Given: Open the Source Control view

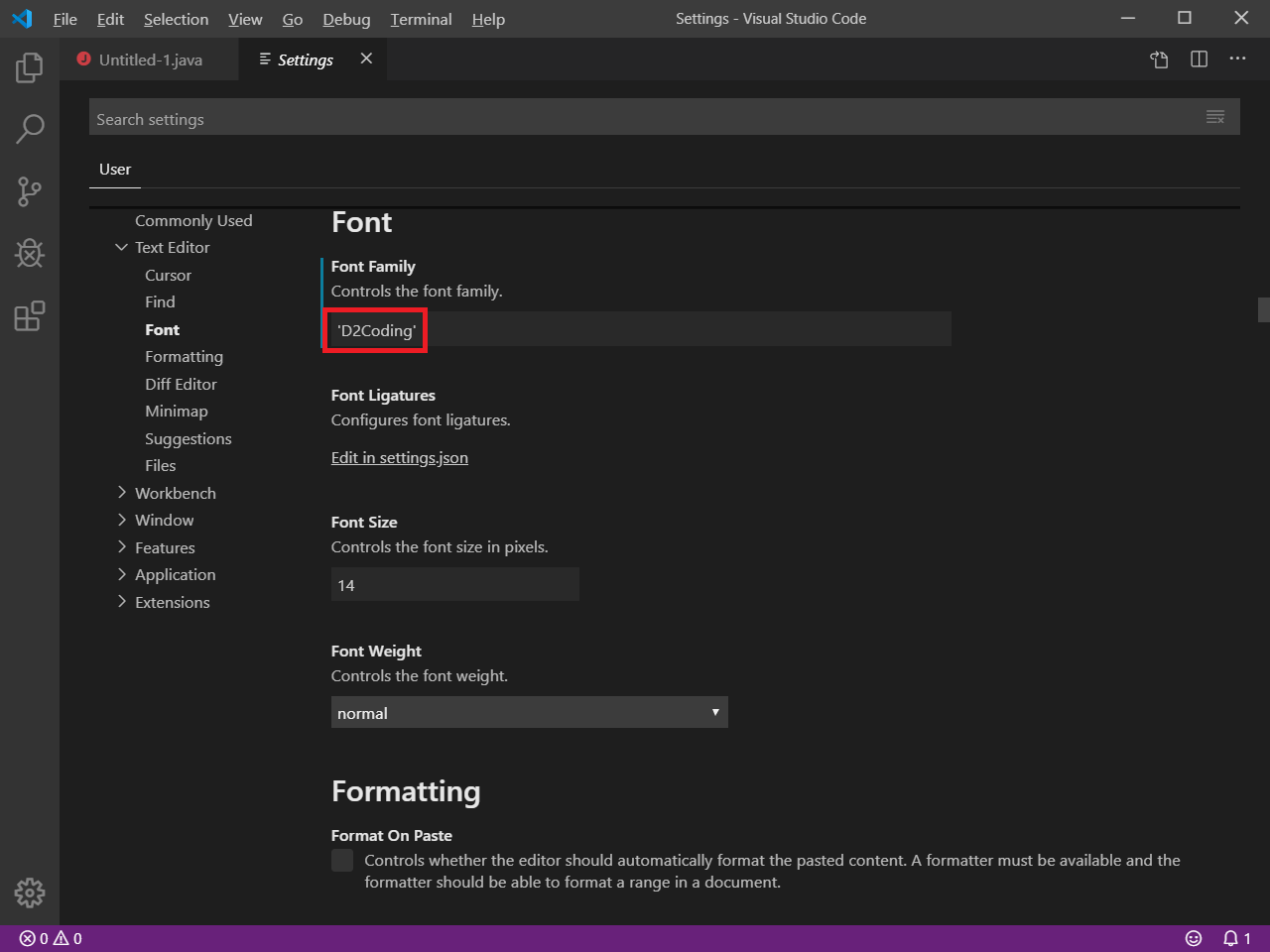Looking at the screenshot, I should 30,191.
